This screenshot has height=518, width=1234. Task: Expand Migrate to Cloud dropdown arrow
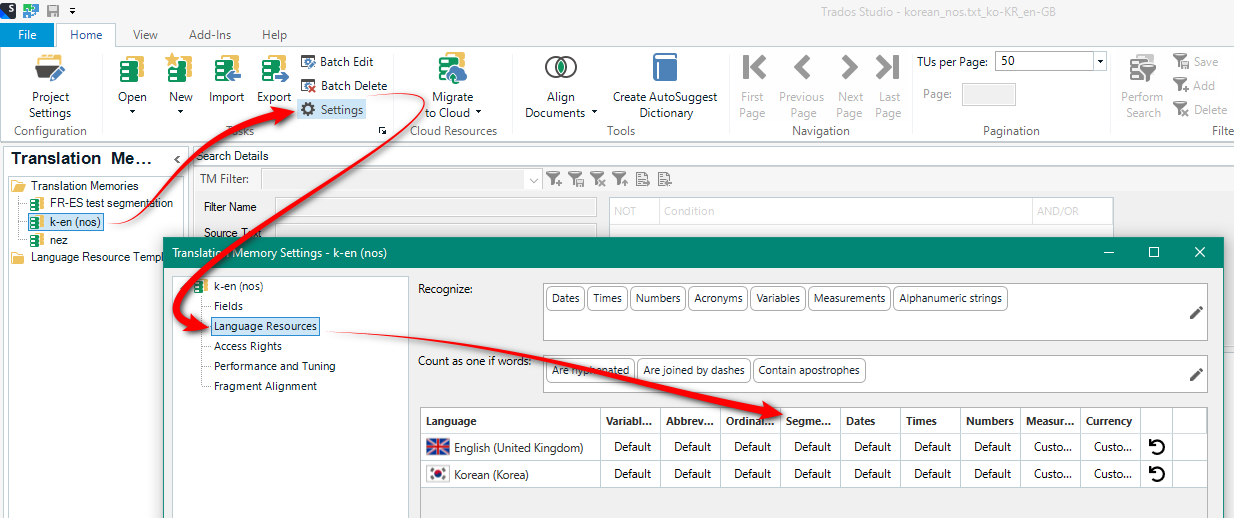pyautogui.click(x=478, y=113)
